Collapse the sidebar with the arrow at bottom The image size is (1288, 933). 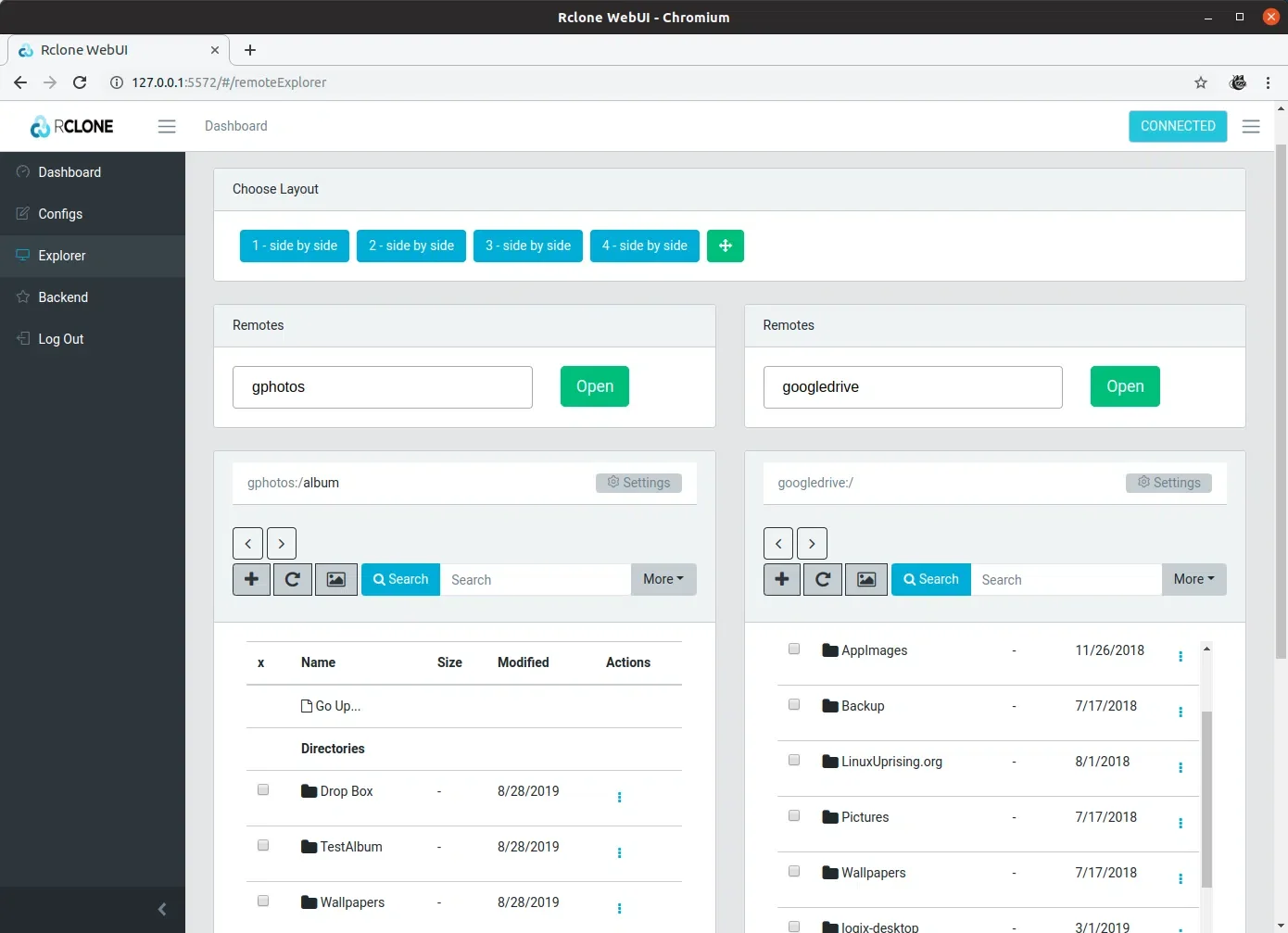pyautogui.click(x=161, y=909)
